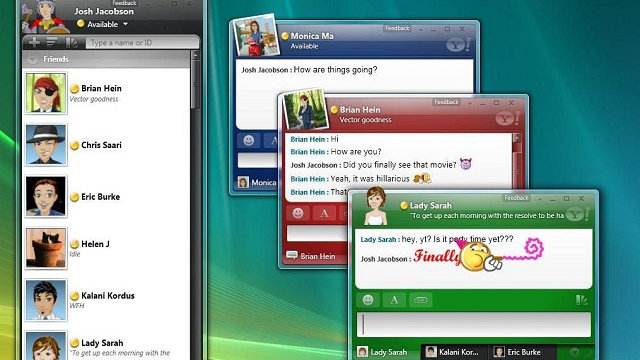This screenshot has width=640, height=360.
Task: Click the Yahoo logo in Monica Ma window
Action: [x=458, y=44]
